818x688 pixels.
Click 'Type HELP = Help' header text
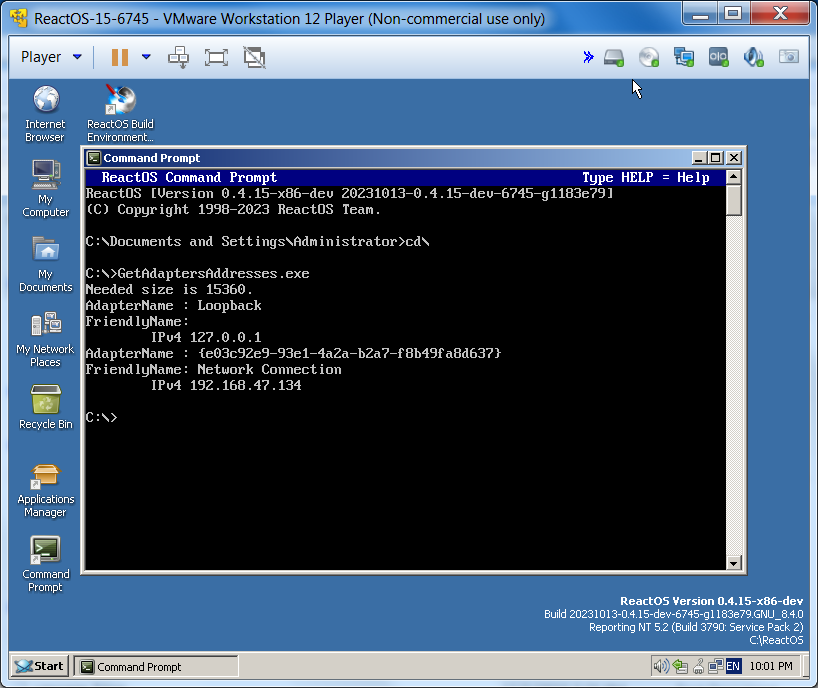coord(646,177)
